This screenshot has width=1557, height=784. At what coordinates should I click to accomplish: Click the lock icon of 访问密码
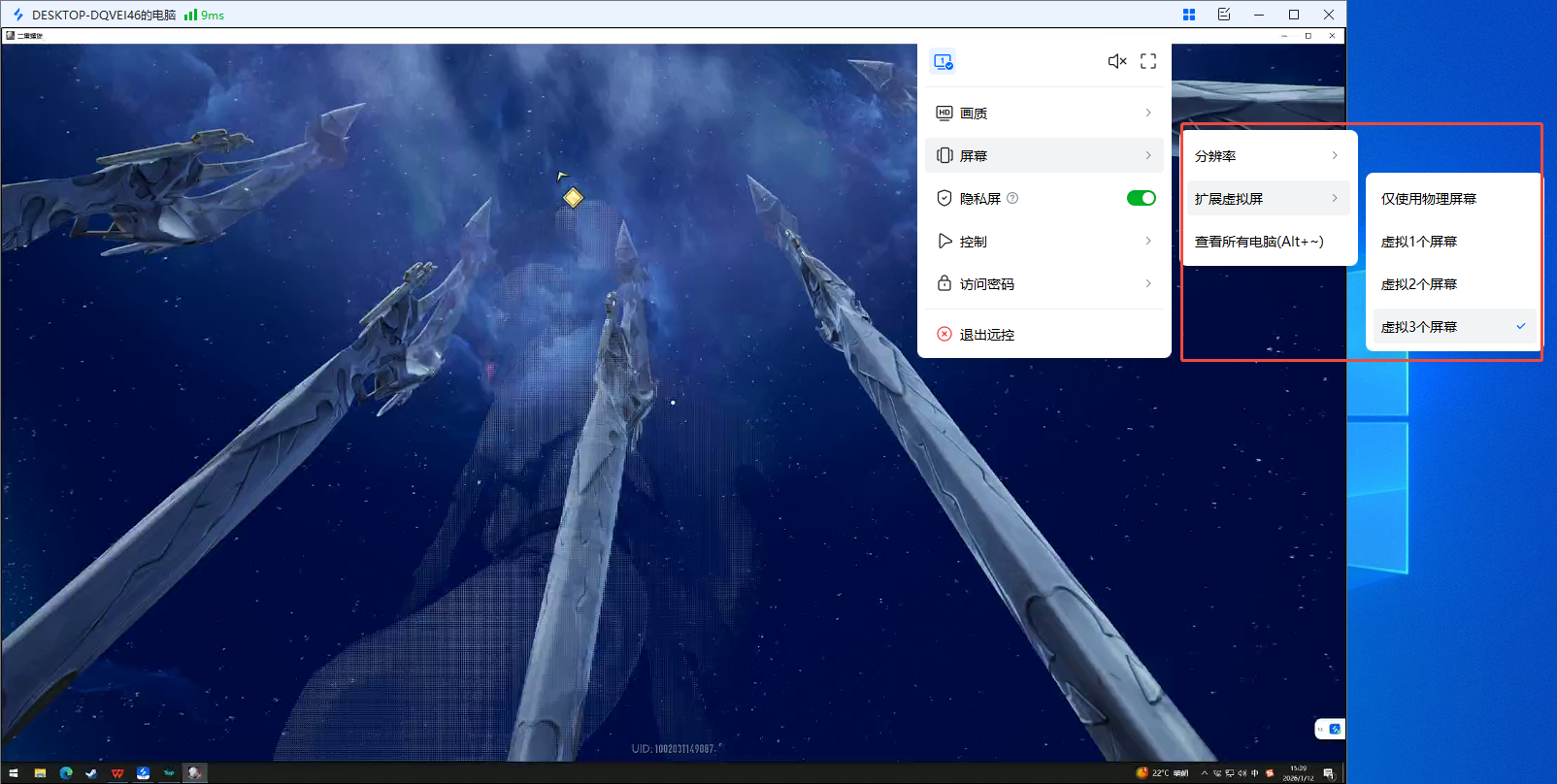[944, 283]
